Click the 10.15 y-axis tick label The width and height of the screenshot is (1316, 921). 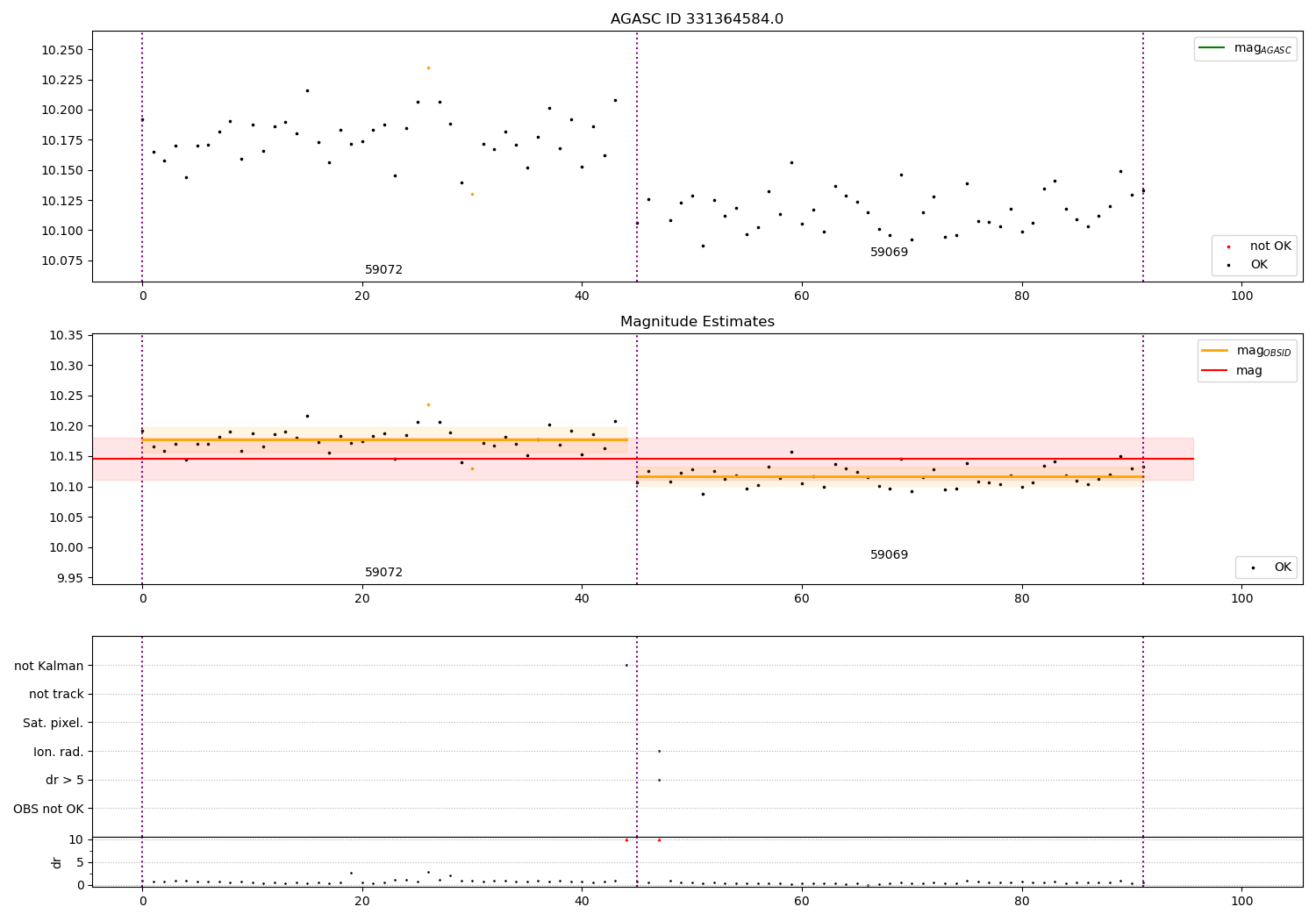tap(66, 456)
